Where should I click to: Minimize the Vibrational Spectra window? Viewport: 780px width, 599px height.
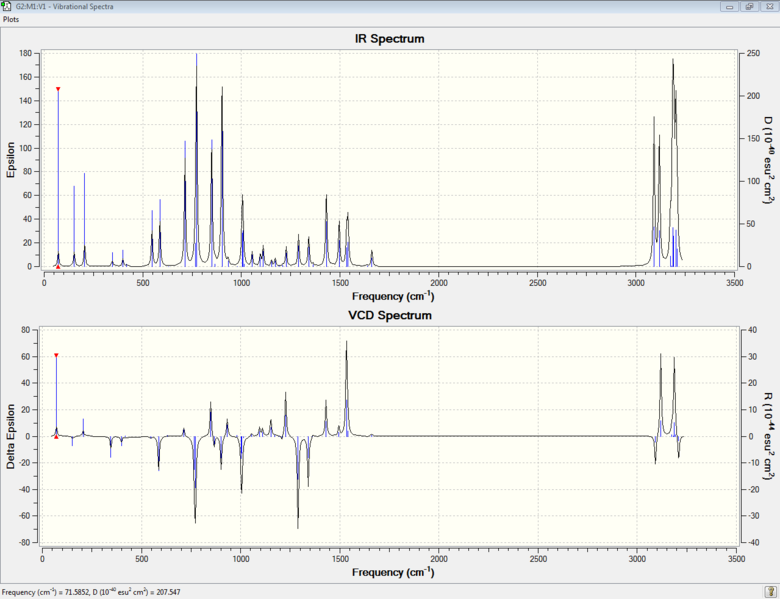coord(730,6)
